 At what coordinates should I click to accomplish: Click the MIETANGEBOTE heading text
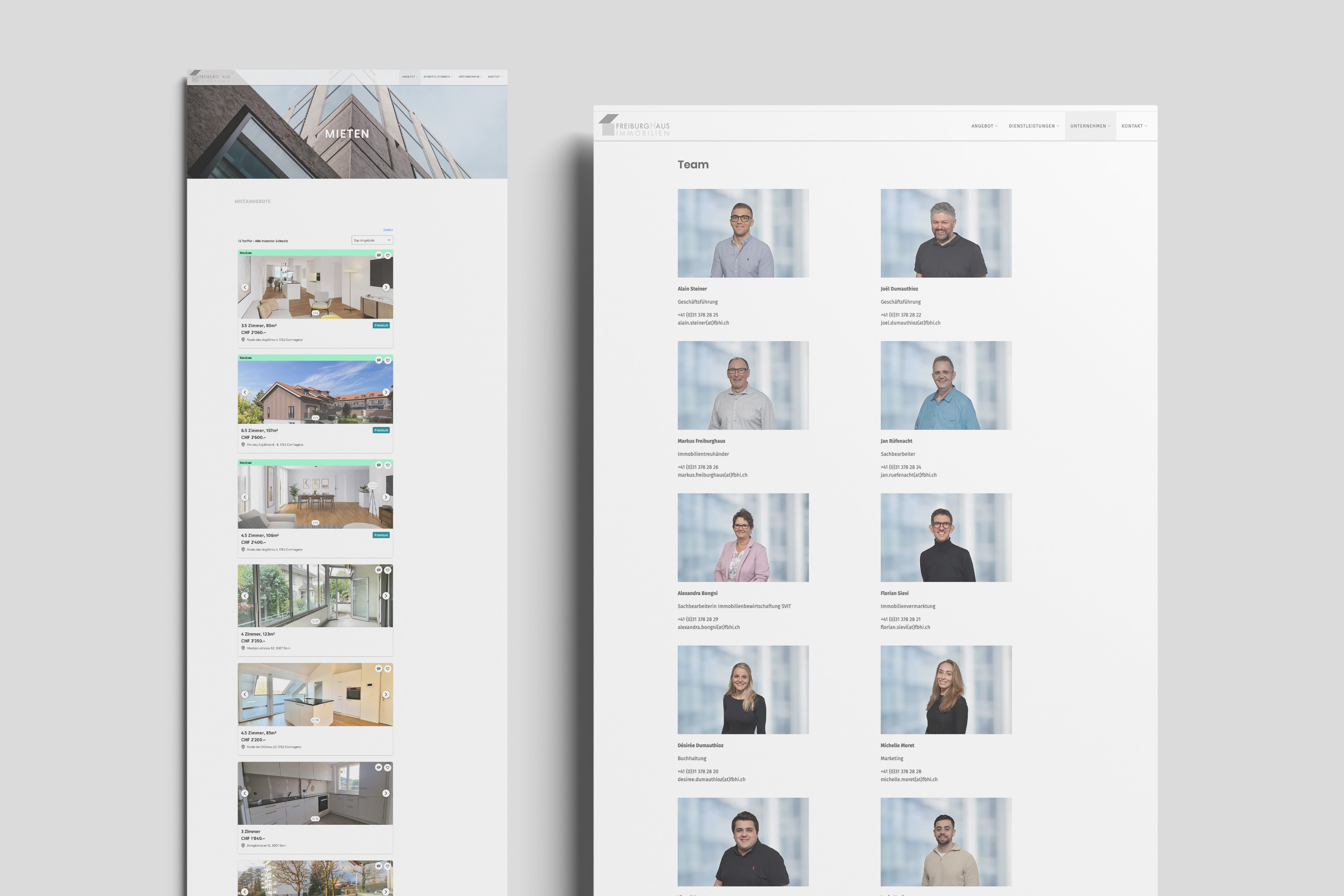pyautogui.click(x=253, y=202)
